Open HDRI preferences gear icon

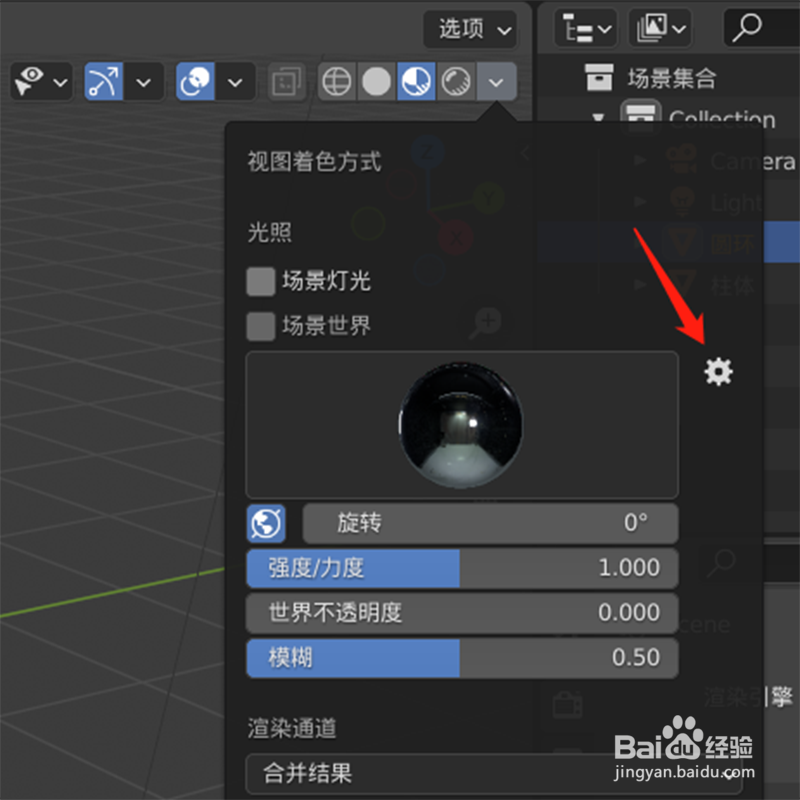718,371
